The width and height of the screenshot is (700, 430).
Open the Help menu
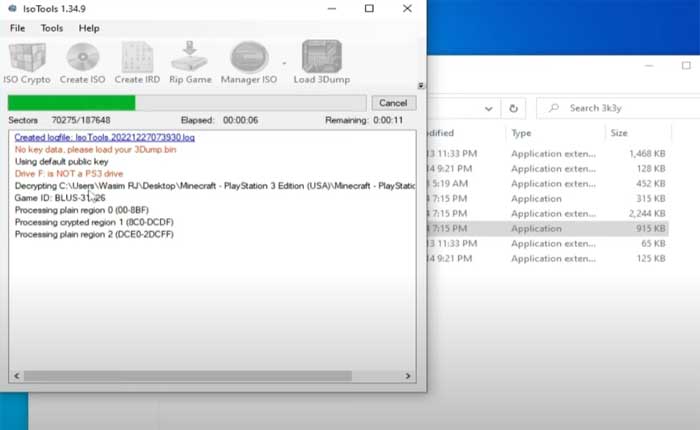coord(89,28)
